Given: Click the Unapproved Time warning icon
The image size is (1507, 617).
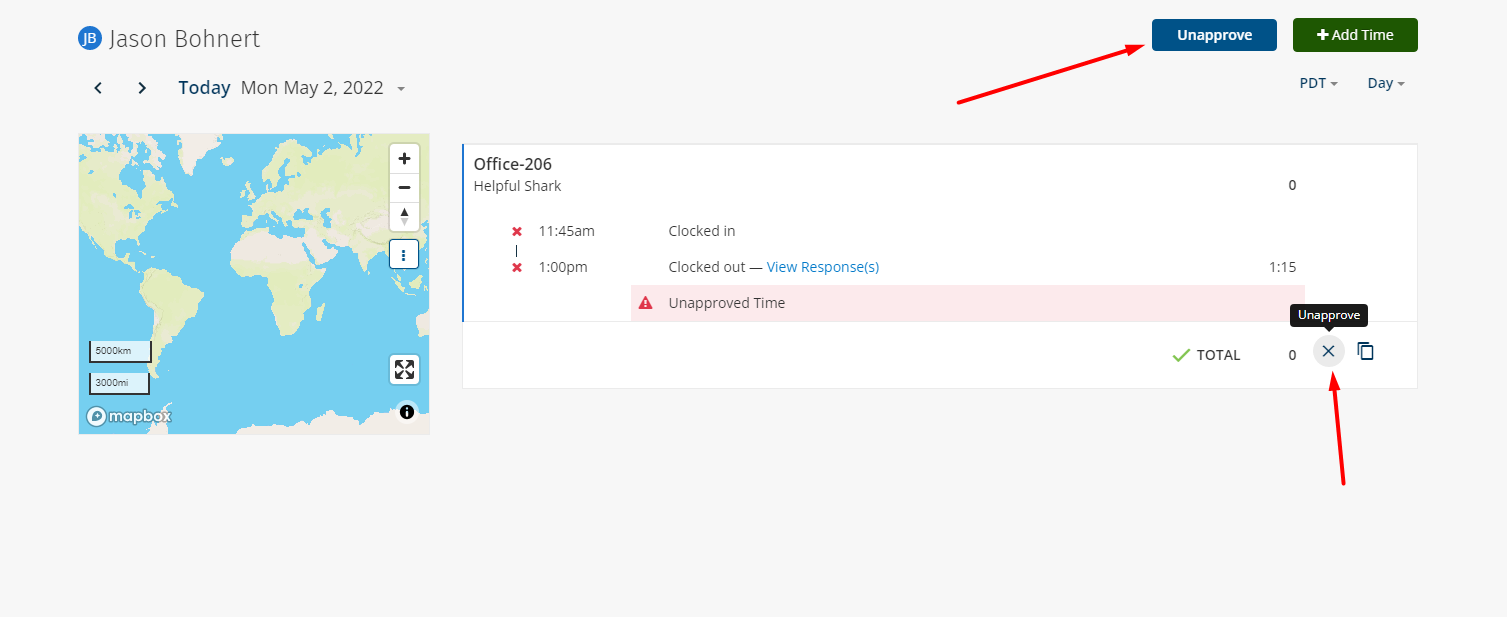Looking at the screenshot, I should (646, 303).
